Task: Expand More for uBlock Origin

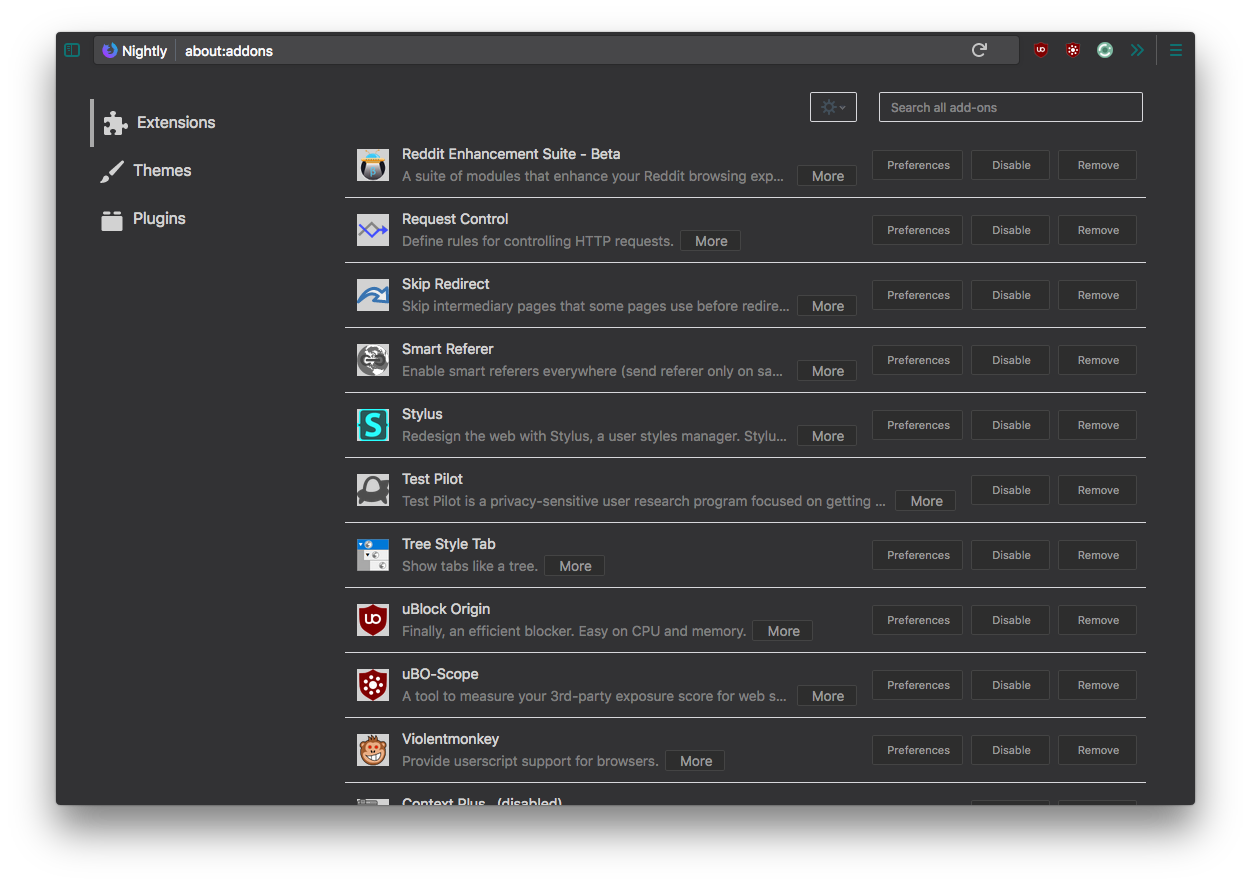Action: 783,631
